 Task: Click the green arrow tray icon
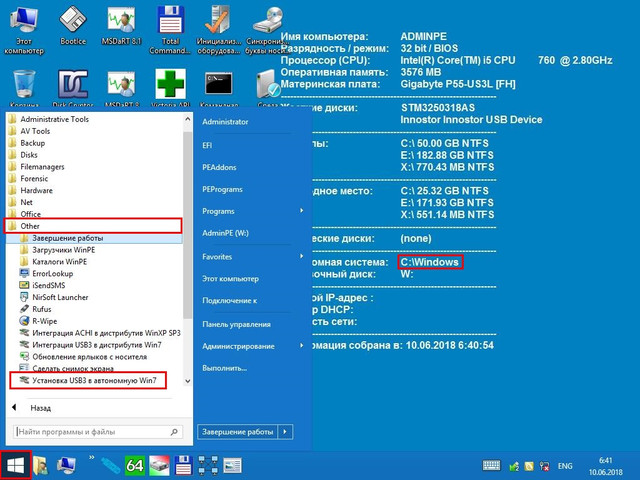(514, 466)
